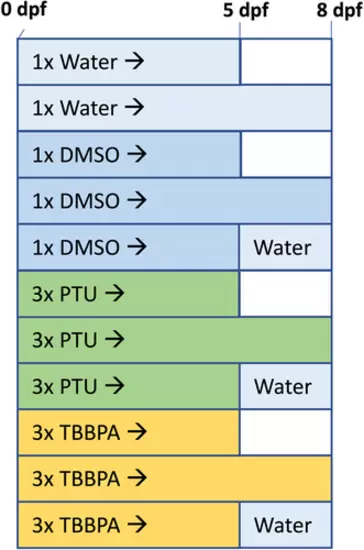Click the Water cell beside 1x DMSO

285,247
